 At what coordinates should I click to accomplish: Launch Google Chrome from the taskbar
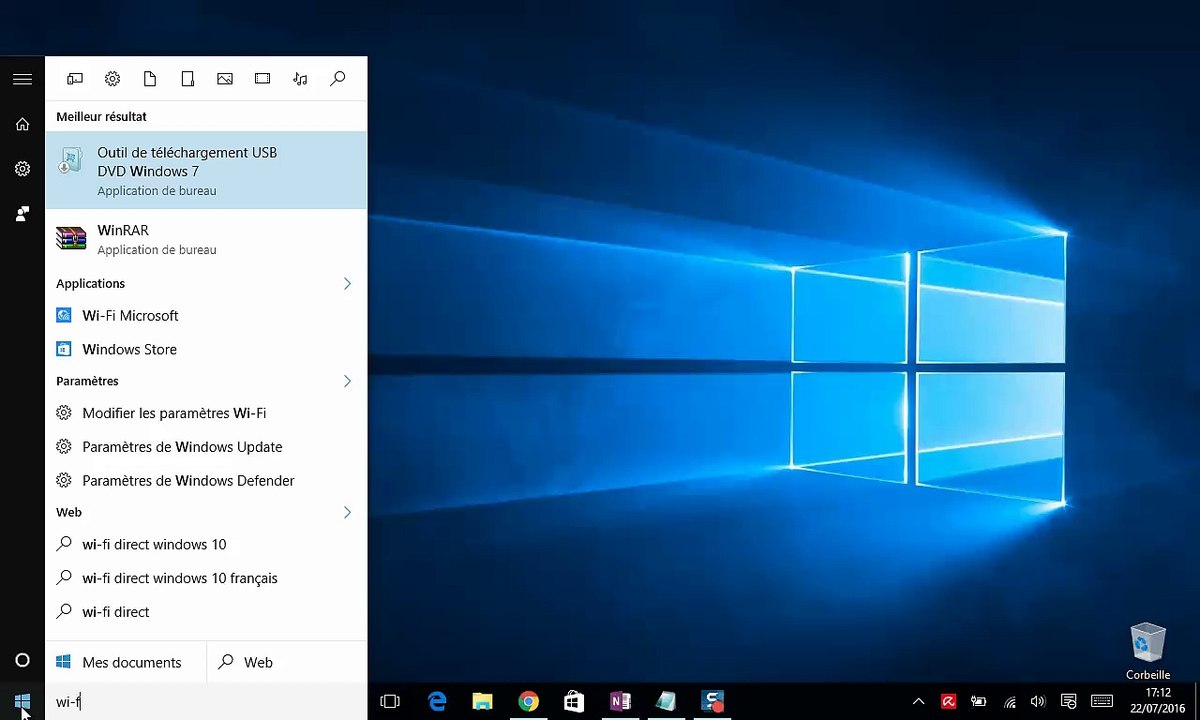[528, 701]
